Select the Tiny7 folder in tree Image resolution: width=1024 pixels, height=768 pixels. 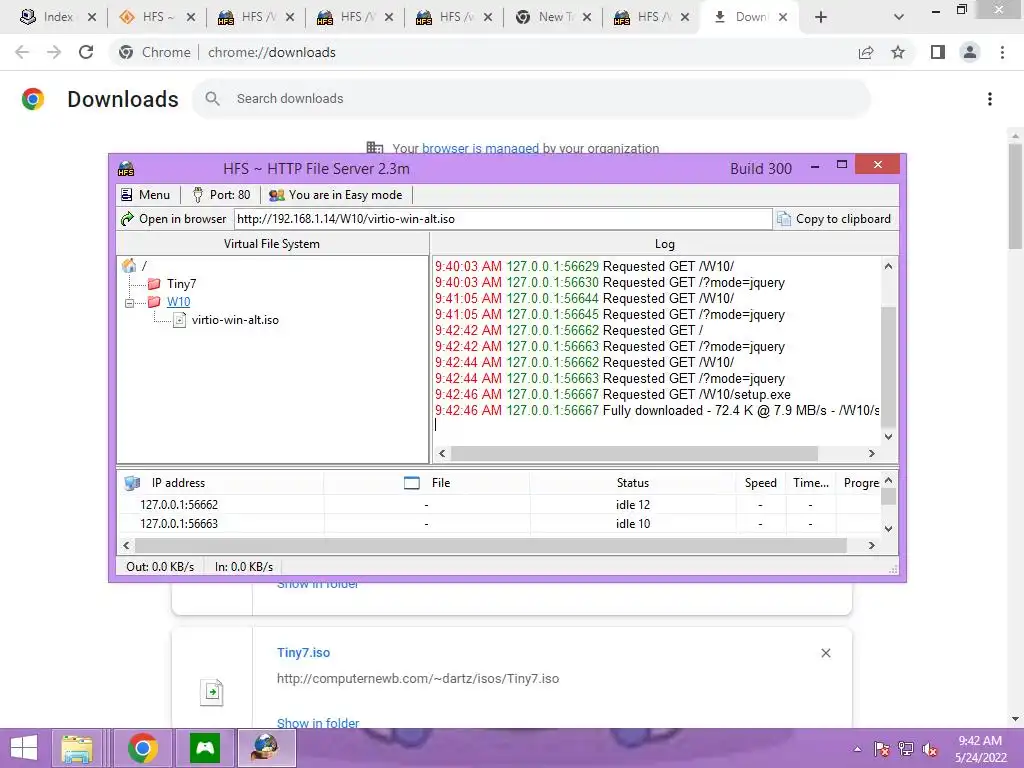[181, 284]
